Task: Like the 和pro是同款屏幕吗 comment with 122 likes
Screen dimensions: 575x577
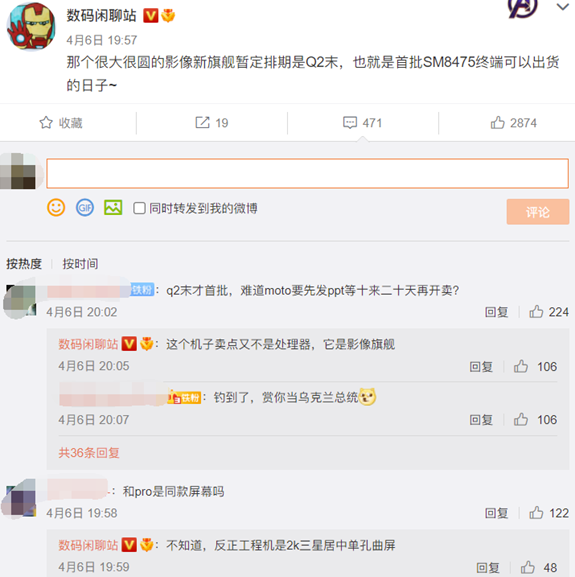Action: (x=549, y=513)
